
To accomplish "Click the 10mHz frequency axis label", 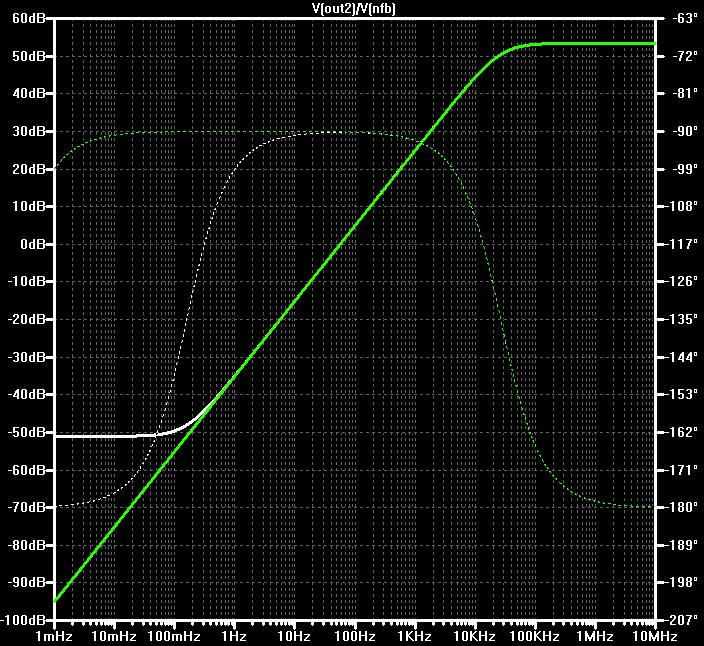I will [x=114, y=636].
